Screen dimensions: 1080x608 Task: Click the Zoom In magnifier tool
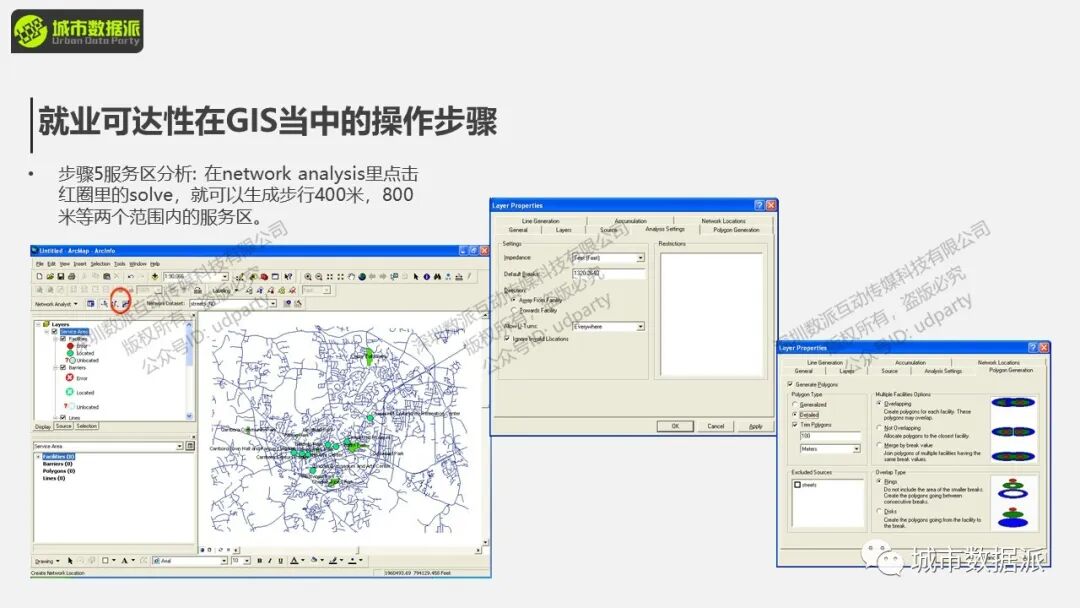pos(308,276)
